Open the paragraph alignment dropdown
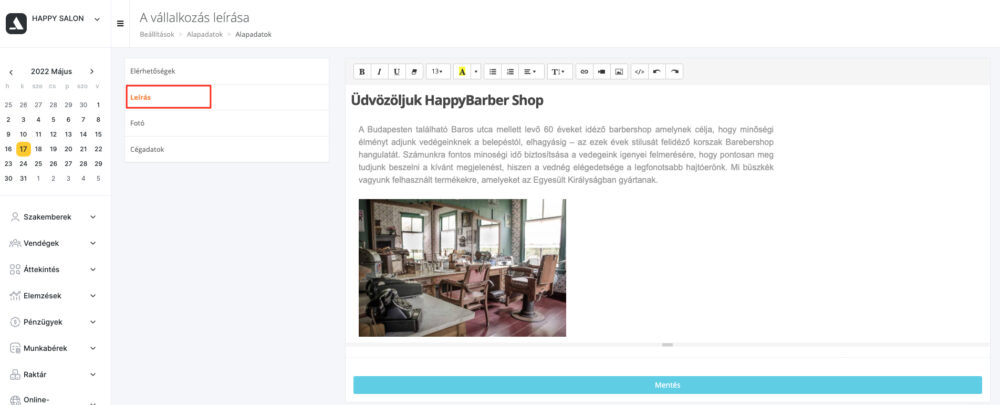Image resolution: width=1000 pixels, height=405 pixels. tap(532, 72)
